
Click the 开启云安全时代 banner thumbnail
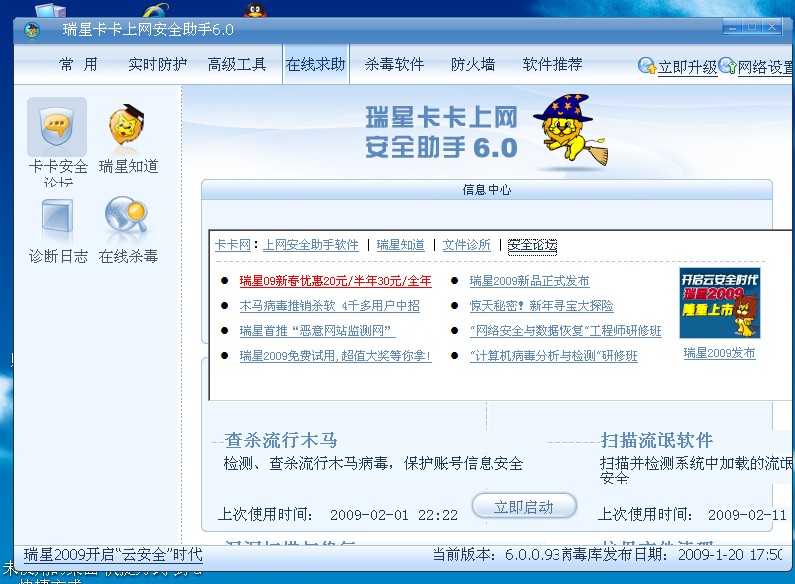(719, 303)
